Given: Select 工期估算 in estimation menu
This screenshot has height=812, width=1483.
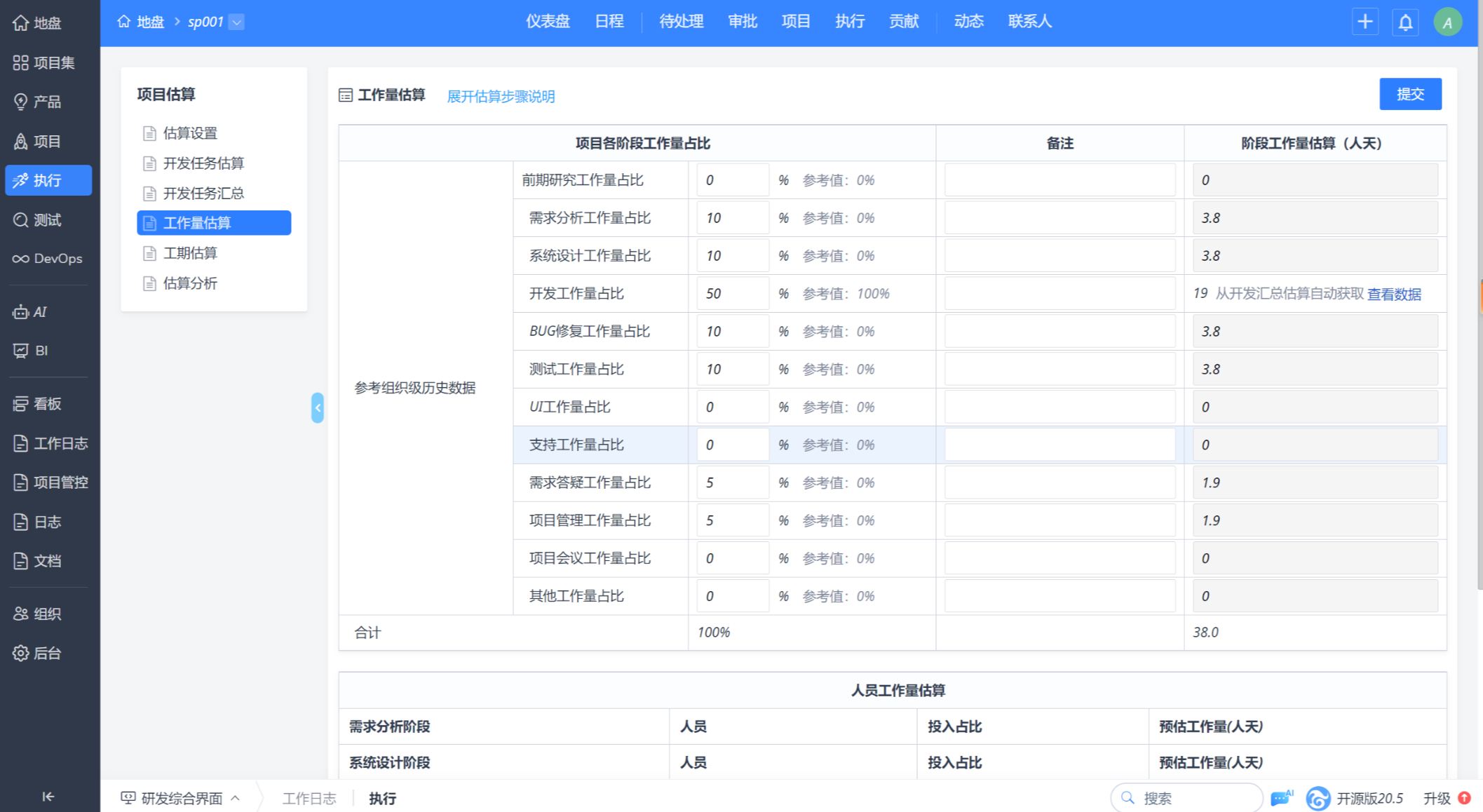Looking at the screenshot, I should coord(190,253).
